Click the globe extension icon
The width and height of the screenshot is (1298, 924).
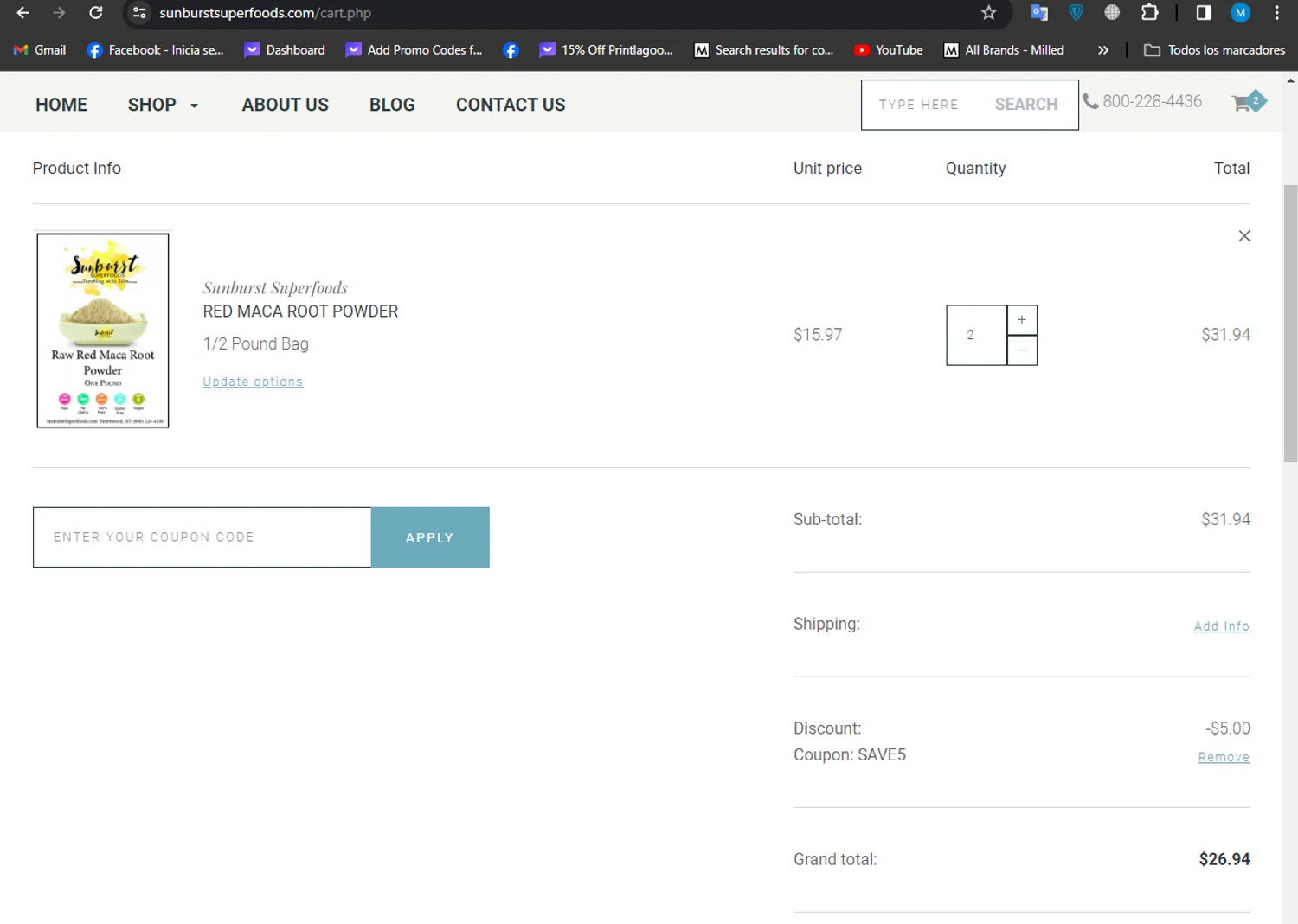coord(1112,13)
